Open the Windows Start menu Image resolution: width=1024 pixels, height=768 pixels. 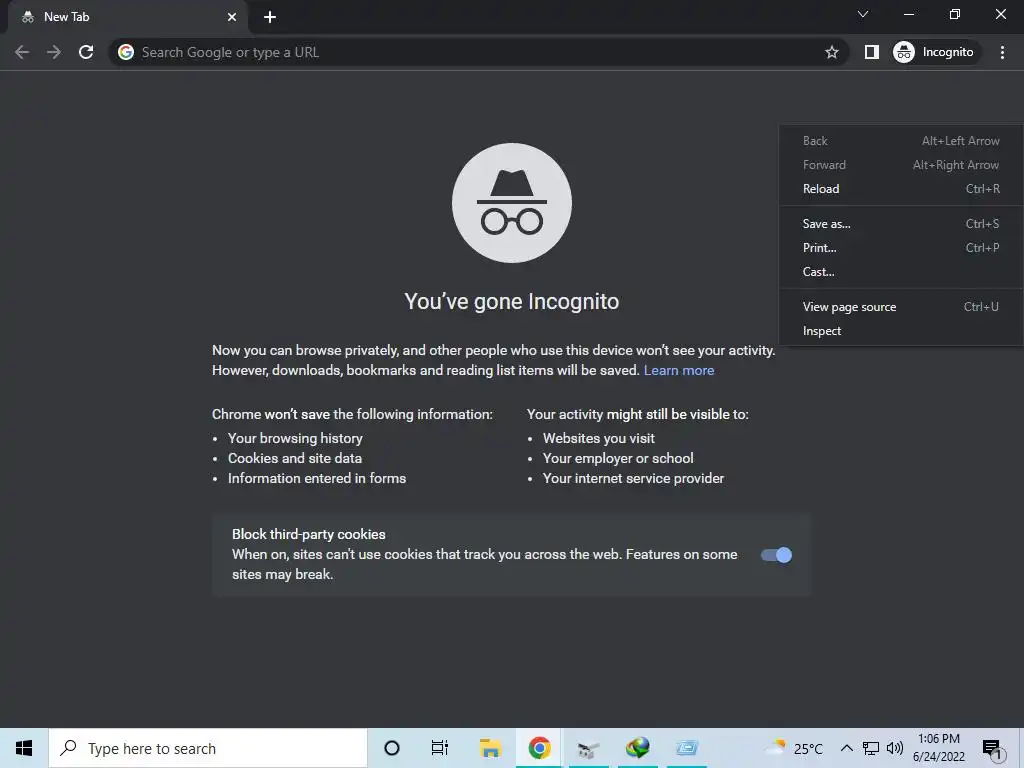point(24,748)
